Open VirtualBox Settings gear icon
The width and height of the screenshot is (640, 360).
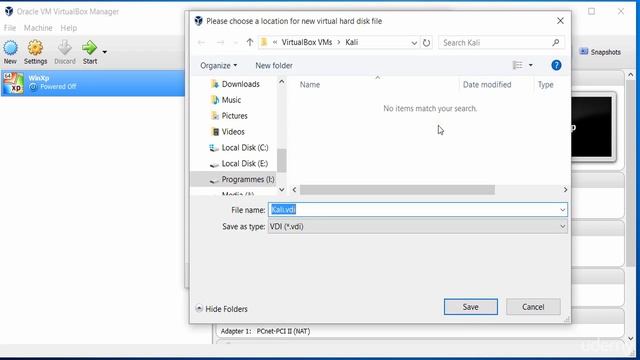pos(36,52)
